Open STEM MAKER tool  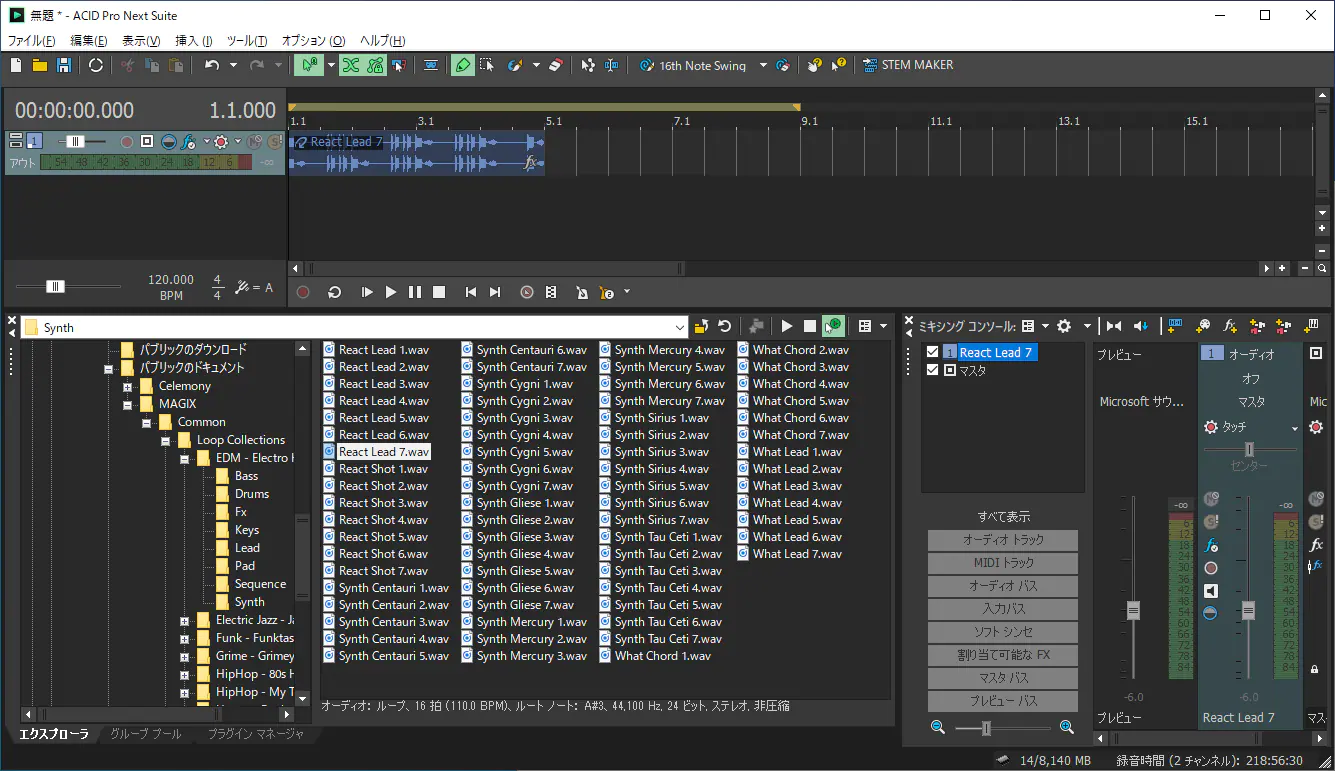pos(907,65)
